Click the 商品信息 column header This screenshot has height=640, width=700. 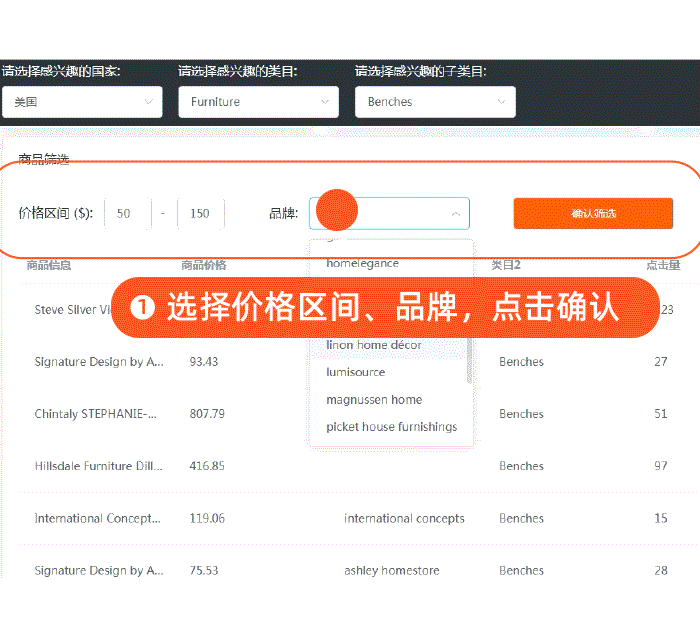pos(49,265)
